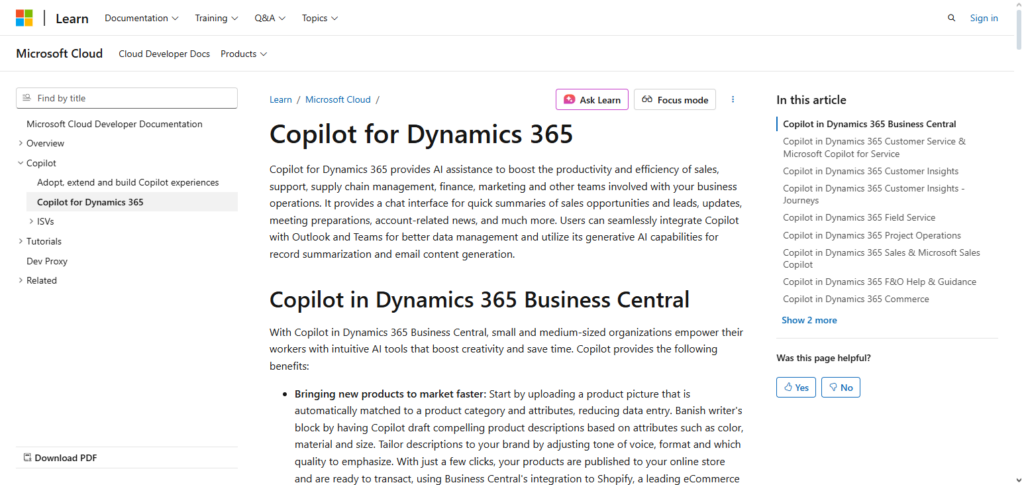
Task: Expand the Related tree node
Action: tap(37, 281)
